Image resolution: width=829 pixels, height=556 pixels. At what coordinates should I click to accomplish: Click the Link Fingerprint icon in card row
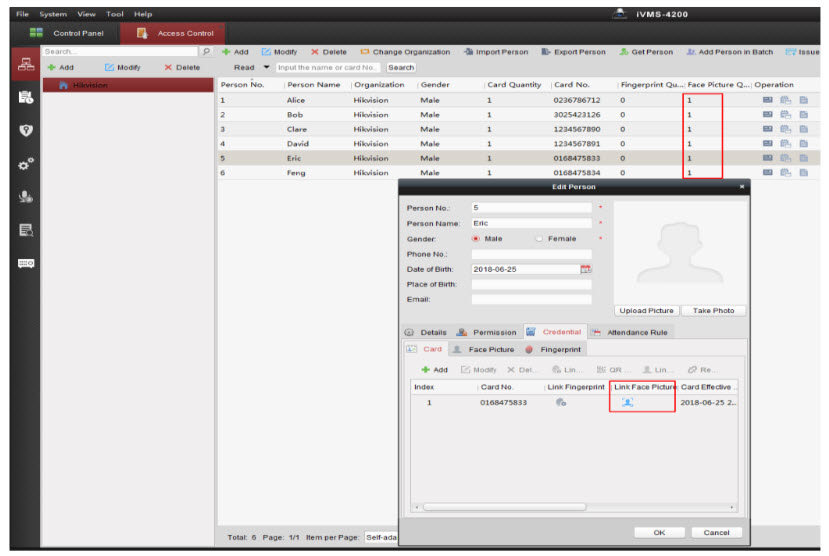tap(561, 402)
